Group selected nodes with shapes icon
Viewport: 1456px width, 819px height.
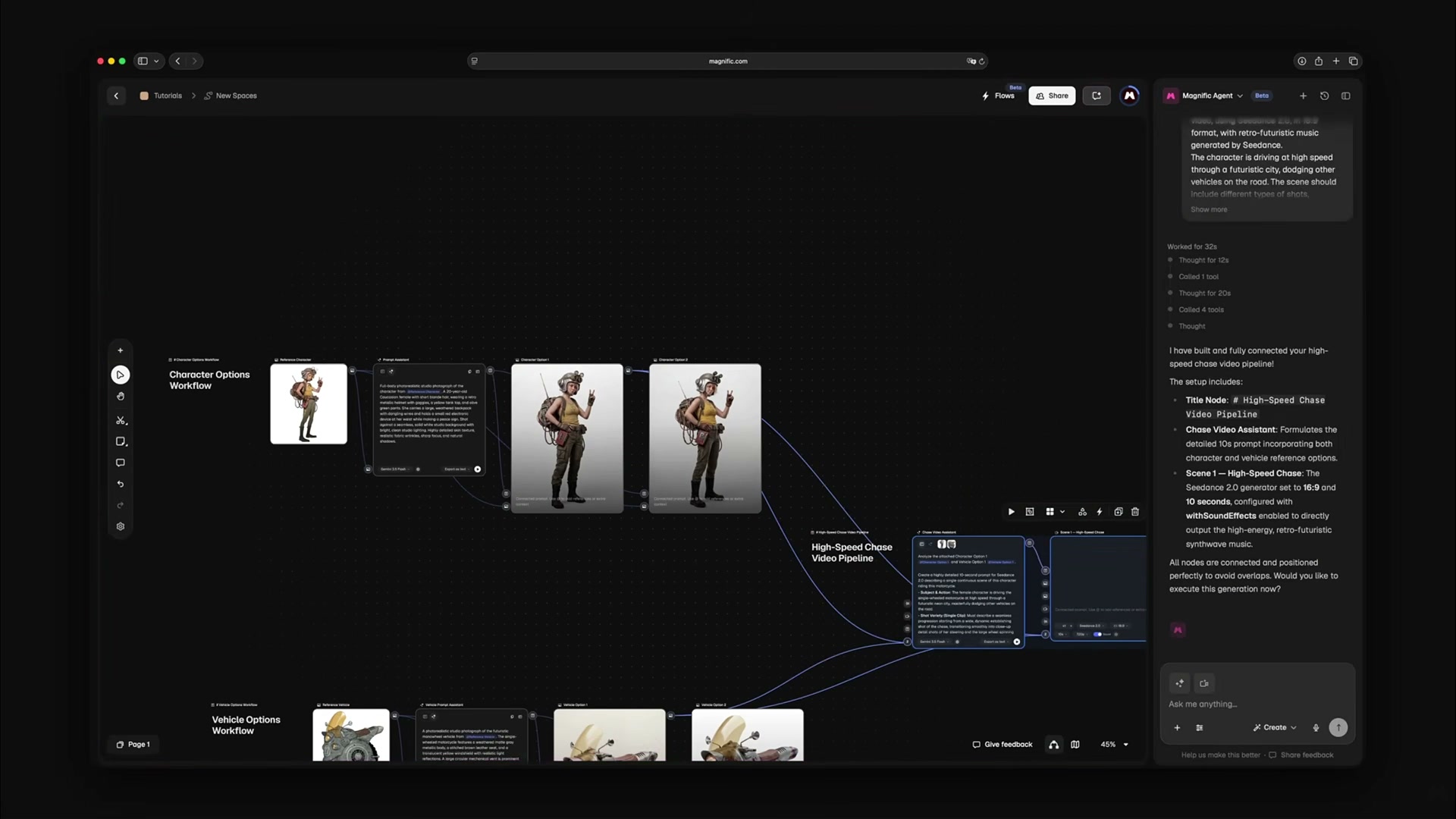1082,512
